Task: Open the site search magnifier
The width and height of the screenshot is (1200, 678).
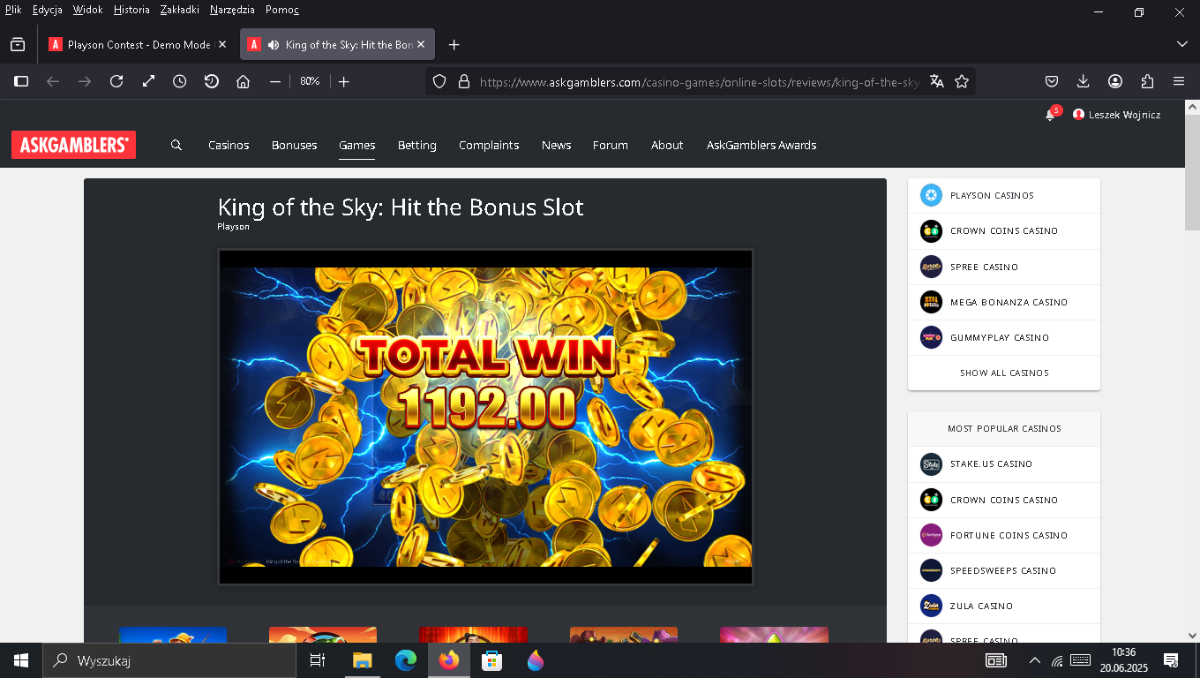Action: [176, 145]
